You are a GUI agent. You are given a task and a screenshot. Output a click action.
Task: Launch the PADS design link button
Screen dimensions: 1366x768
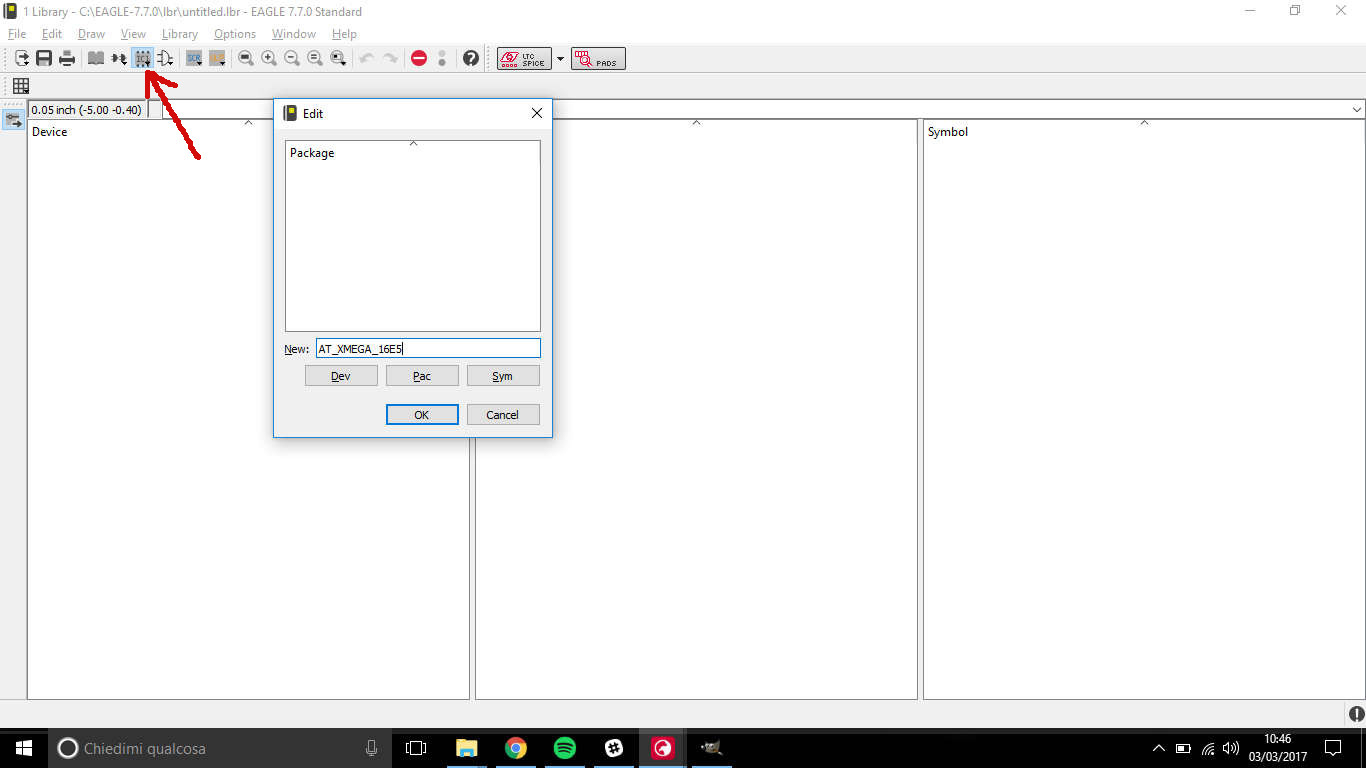pos(598,59)
